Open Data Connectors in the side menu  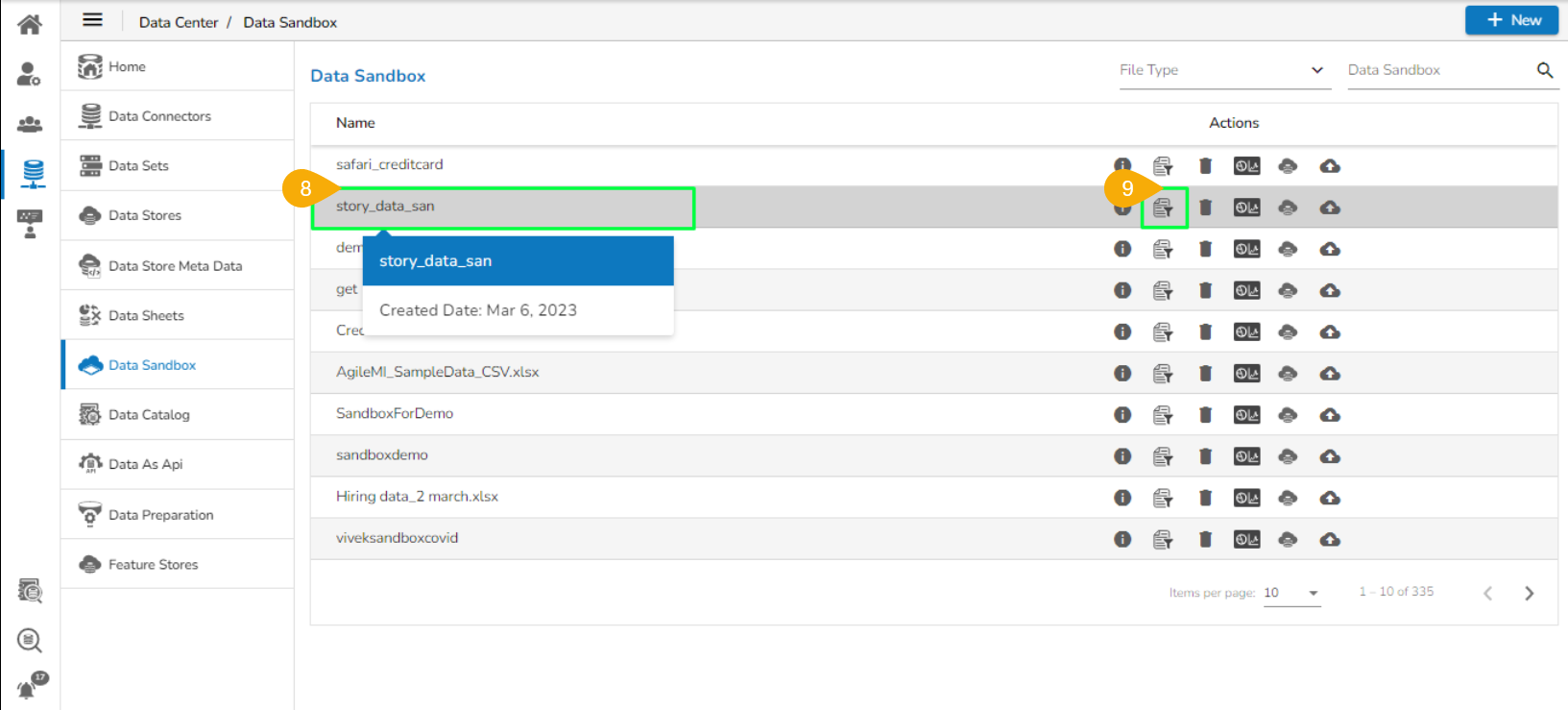coord(159,116)
